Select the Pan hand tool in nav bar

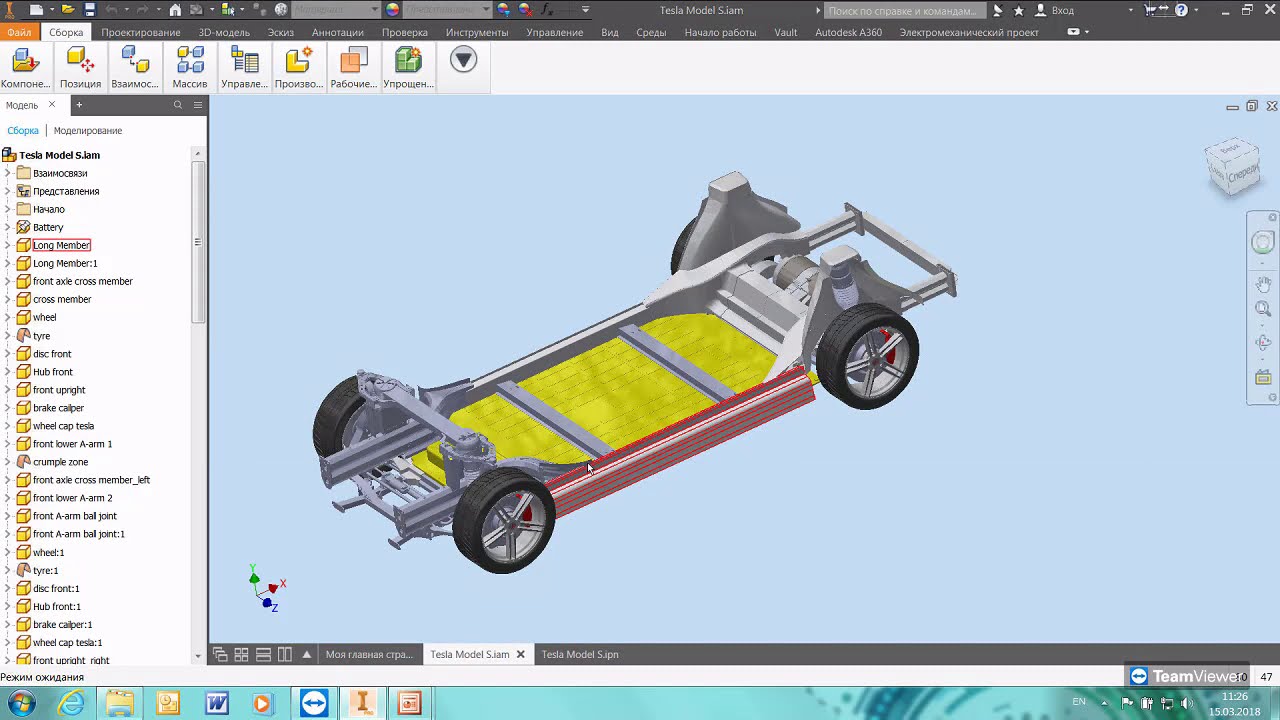tap(1263, 285)
